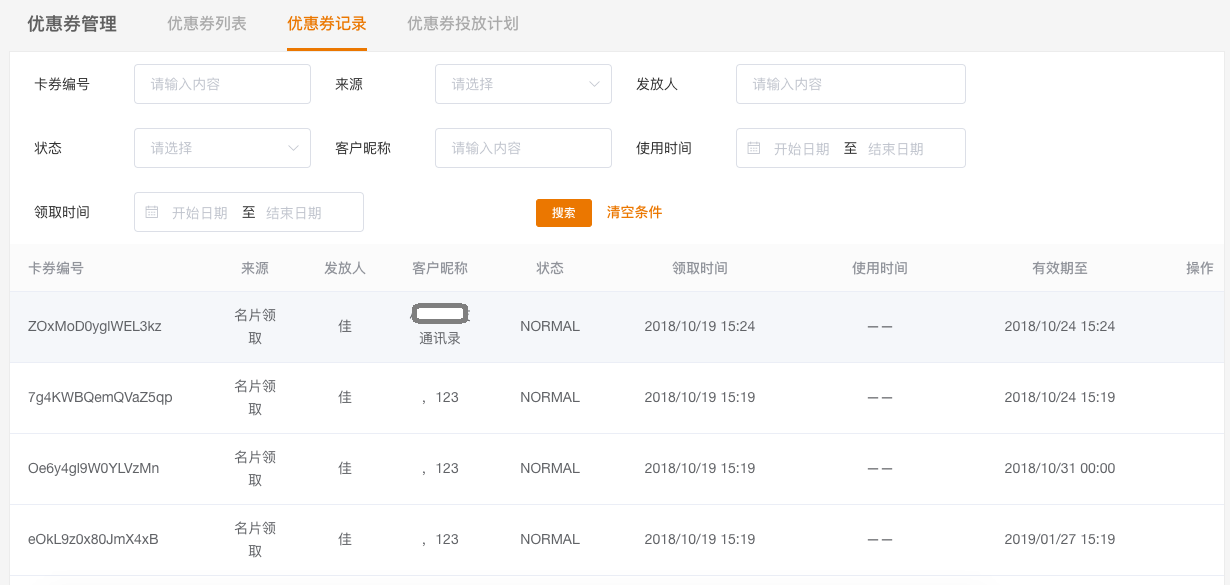Set 领取时间 end date field
This screenshot has height=585, width=1230.
[294, 213]
